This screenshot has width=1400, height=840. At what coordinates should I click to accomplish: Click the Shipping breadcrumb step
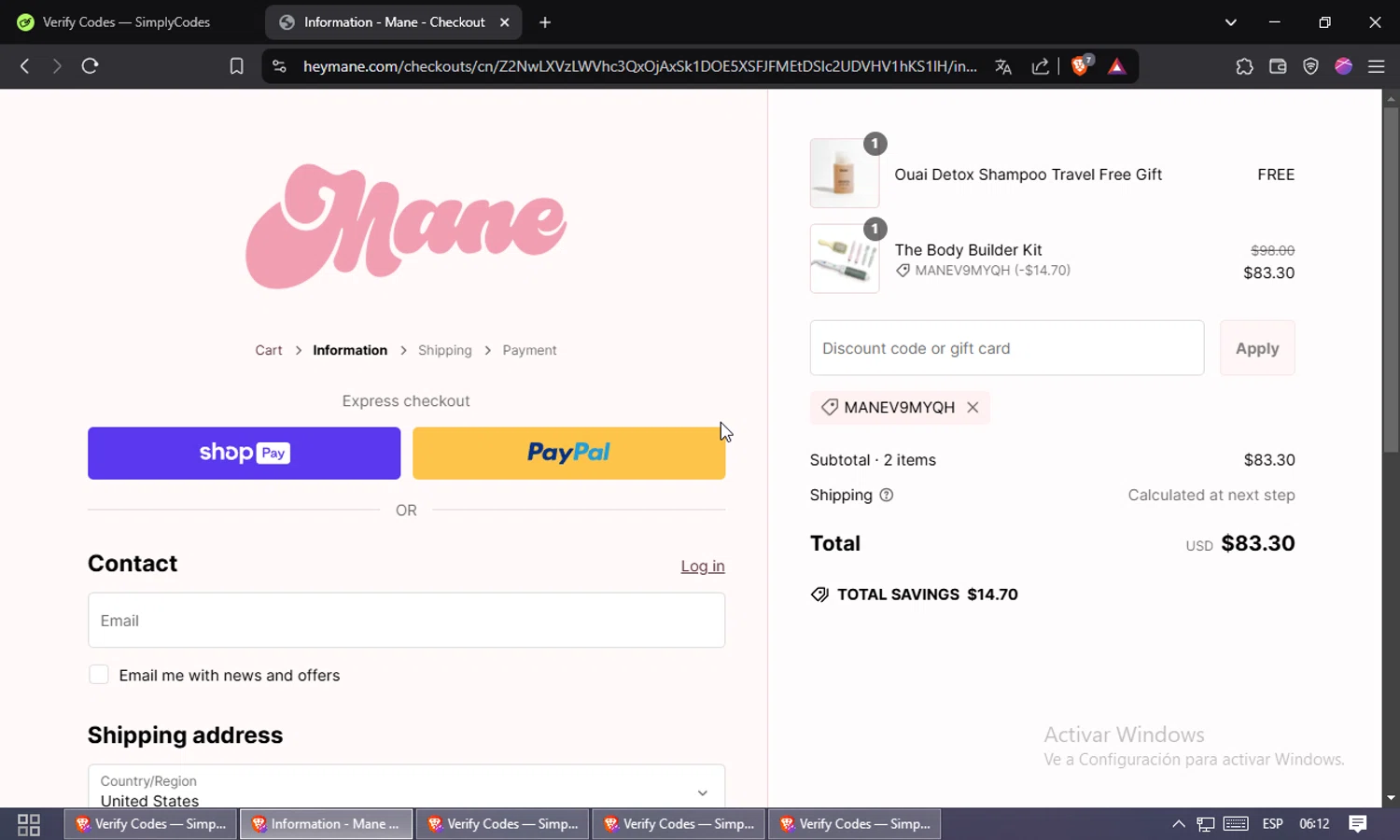click(445, 350)
